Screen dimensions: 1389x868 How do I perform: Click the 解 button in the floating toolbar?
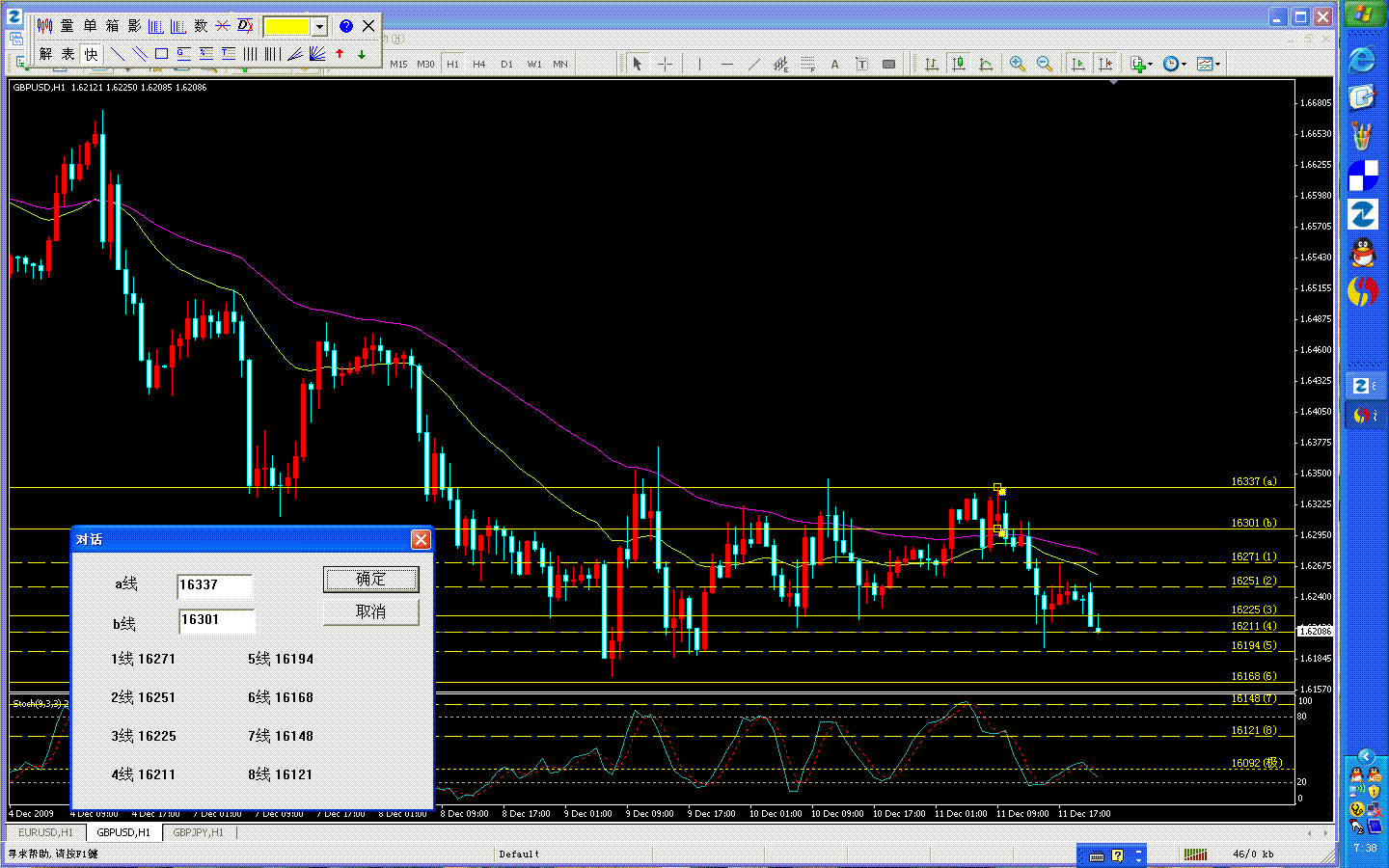[45, 54]
